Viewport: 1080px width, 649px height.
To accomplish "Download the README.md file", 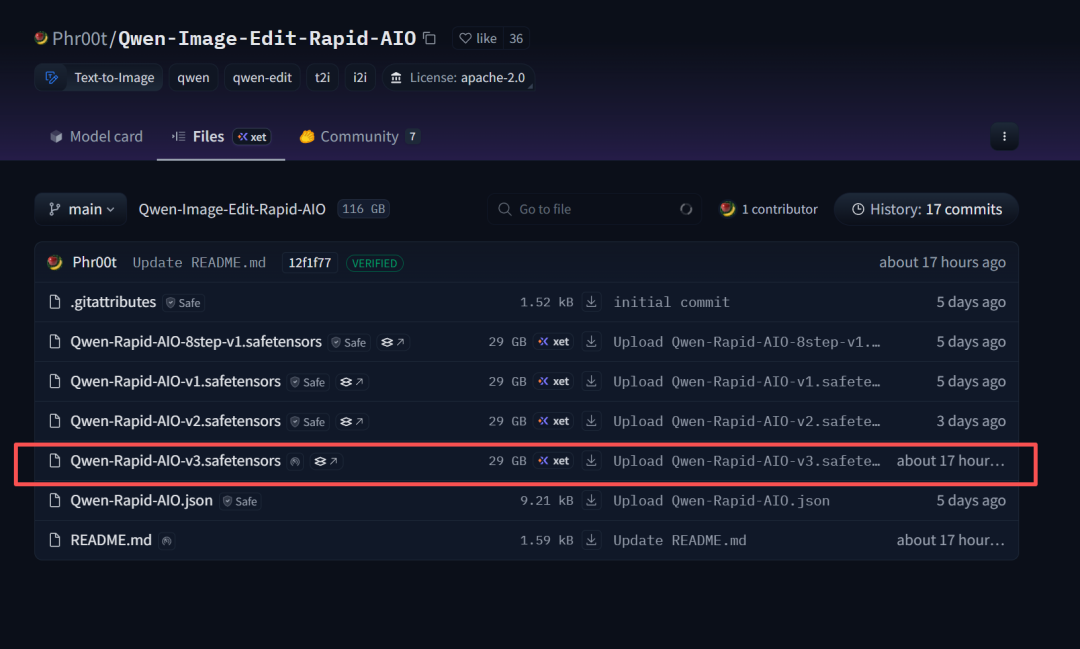I will (592, 540).
